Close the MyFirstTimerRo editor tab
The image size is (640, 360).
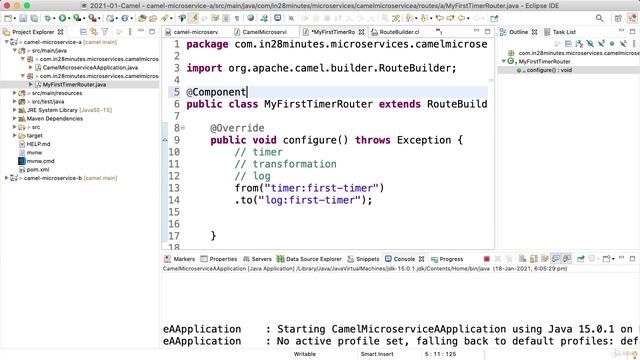tap(362, 32)
